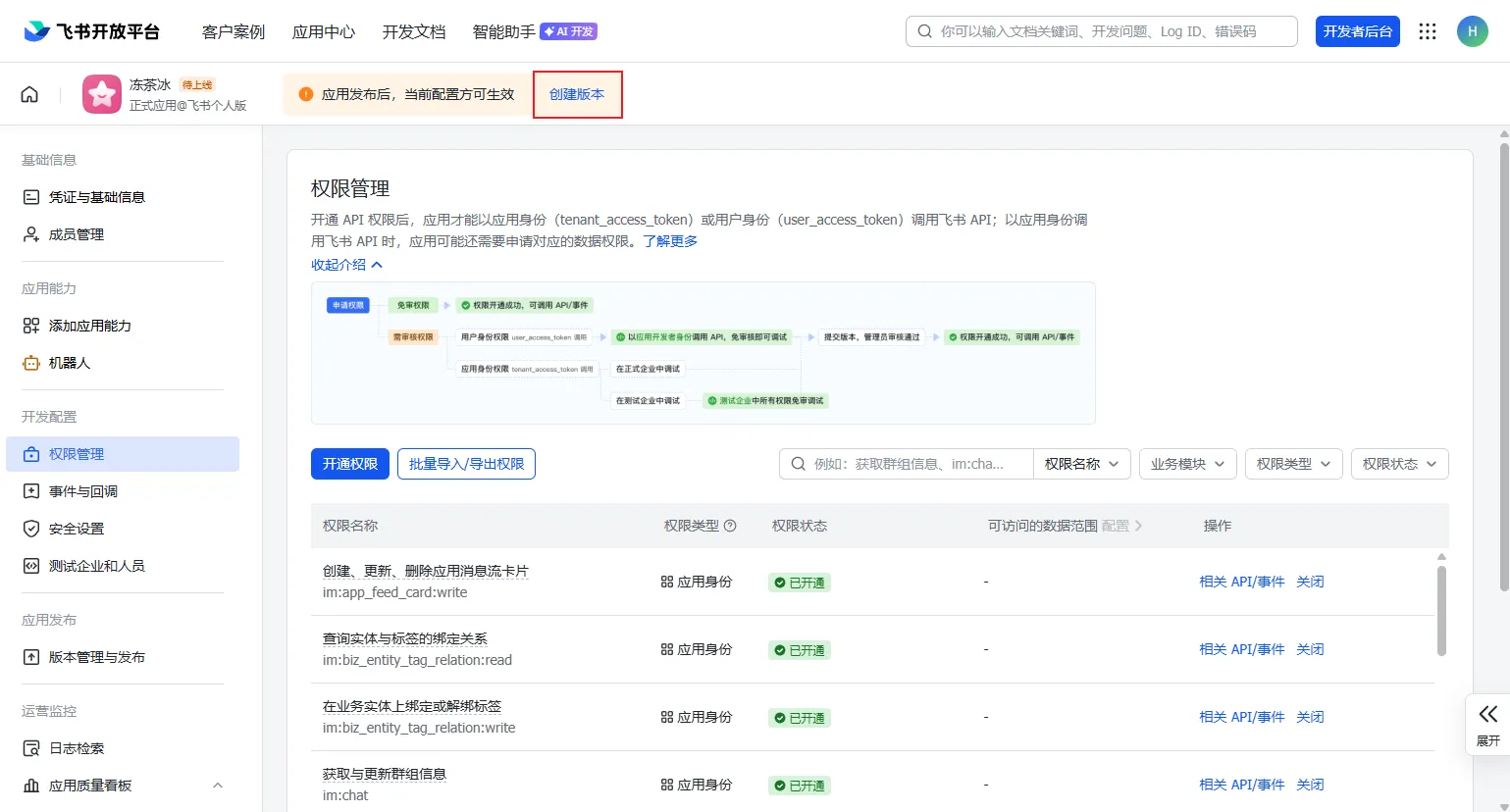Click the 开通权限 button
The height and width of the screenshot is (812, 1510).
click(350, 464)
